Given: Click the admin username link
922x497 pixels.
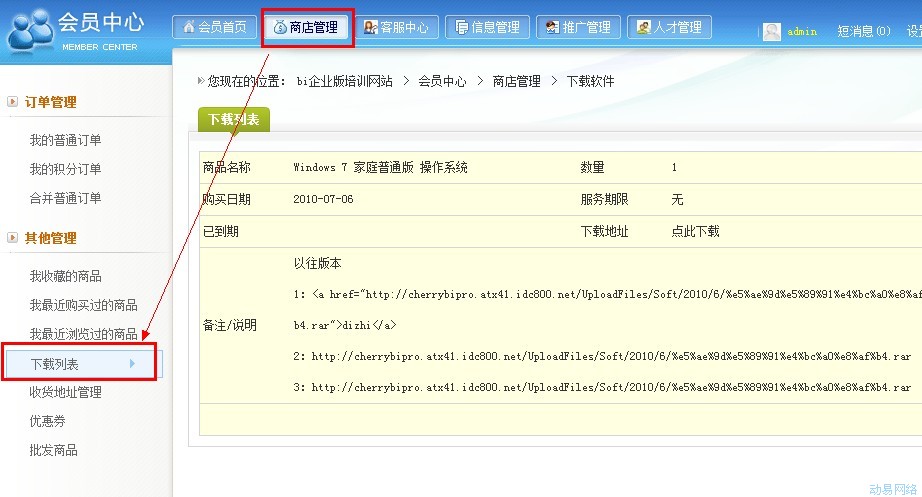Looking at the screenshot, I should [802, 32].
